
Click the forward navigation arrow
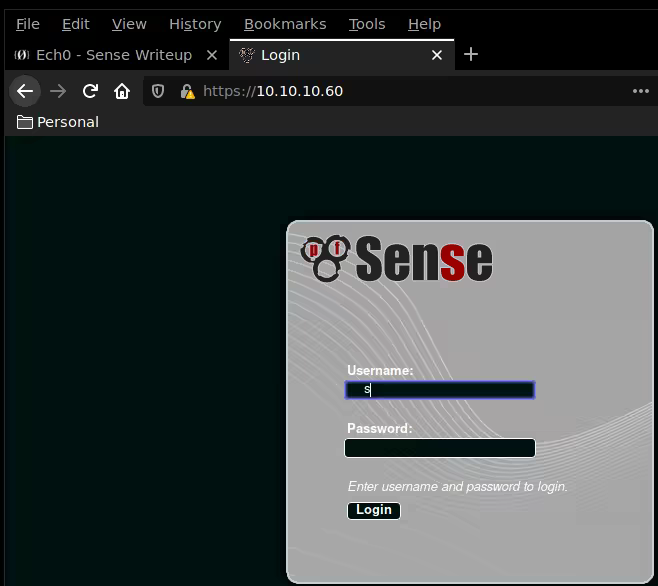click(x=58, y=91)
